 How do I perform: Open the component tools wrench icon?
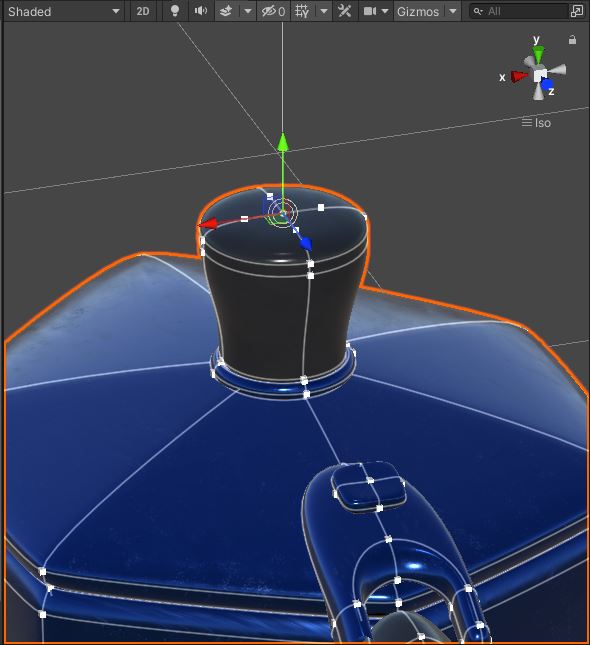click(344, 11)
